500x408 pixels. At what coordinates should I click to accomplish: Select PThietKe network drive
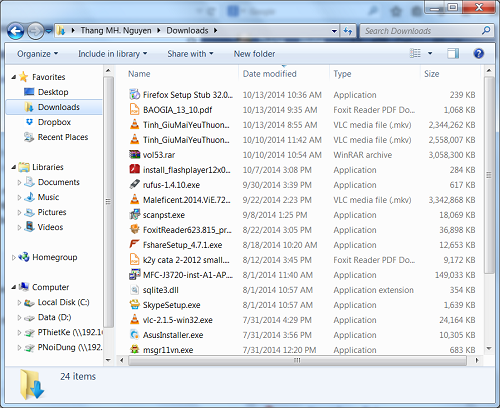[x=69, y=332]
